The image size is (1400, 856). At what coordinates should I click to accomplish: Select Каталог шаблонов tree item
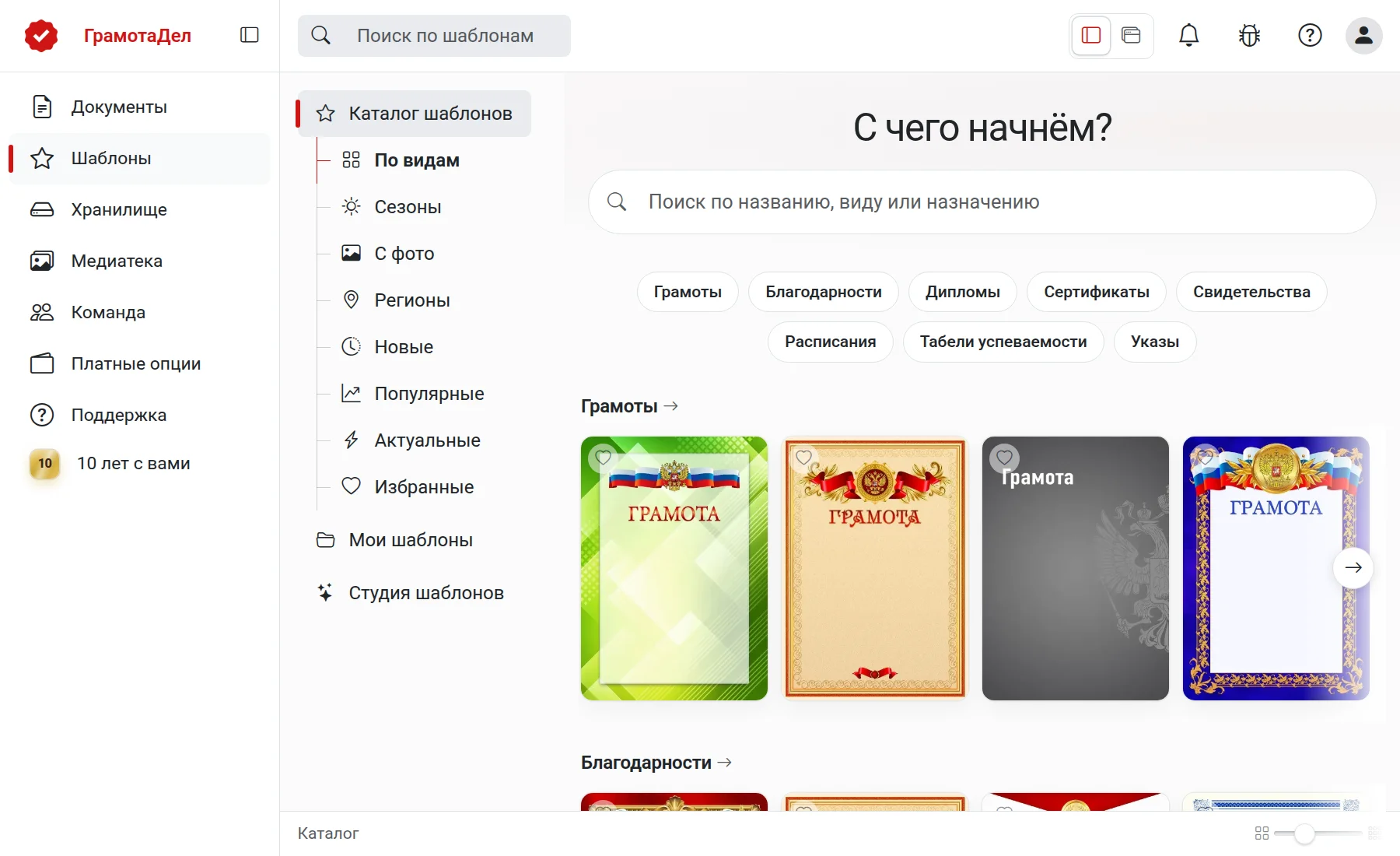[415, 114]
